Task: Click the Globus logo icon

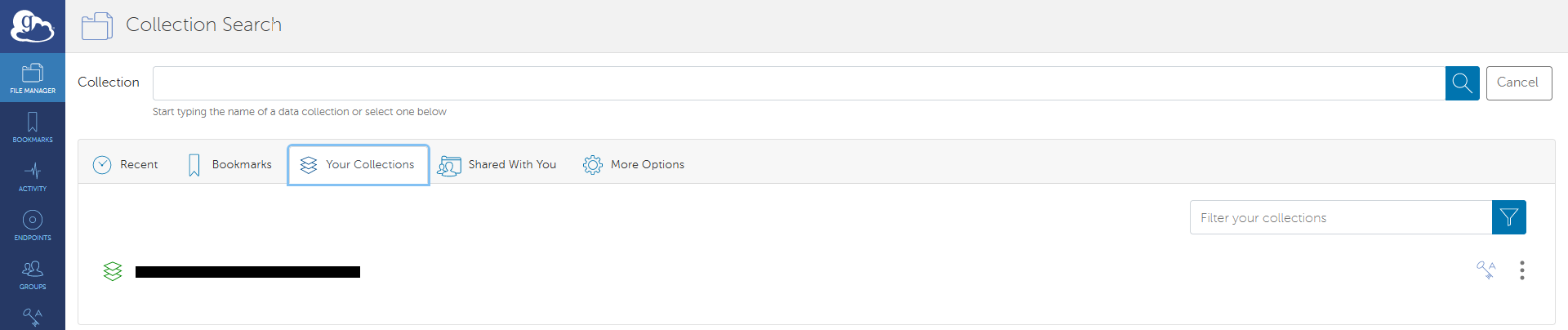Action: (32, 26)
